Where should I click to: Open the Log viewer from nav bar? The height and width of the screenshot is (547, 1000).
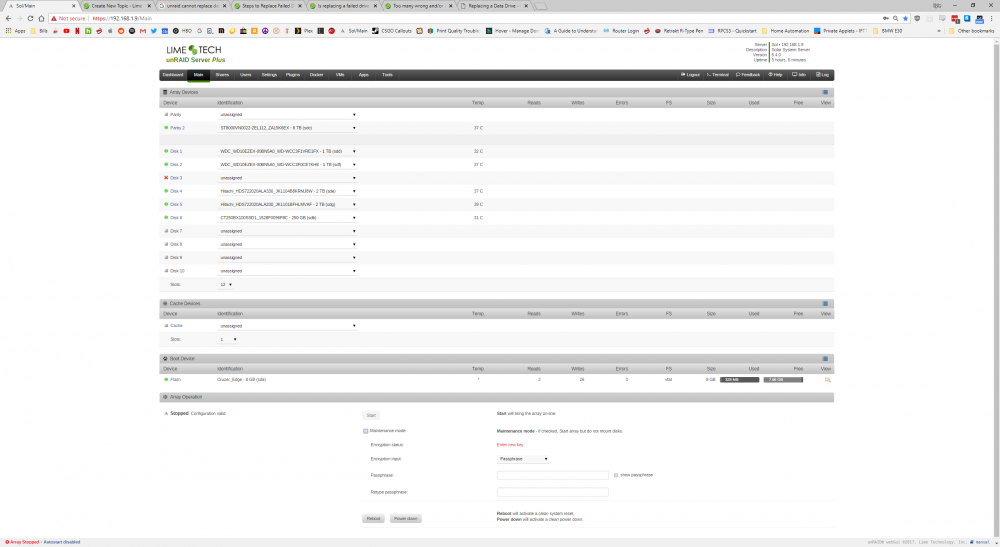click(823, 75)
